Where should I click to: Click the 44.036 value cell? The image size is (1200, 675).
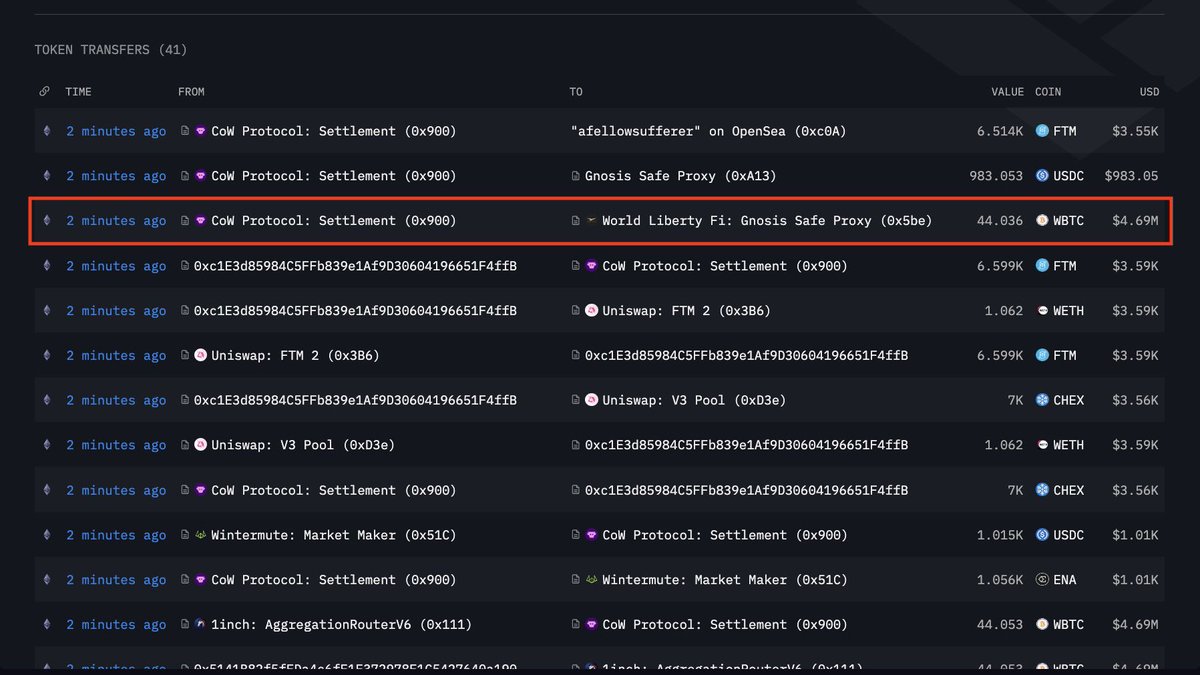[1000, 221]
